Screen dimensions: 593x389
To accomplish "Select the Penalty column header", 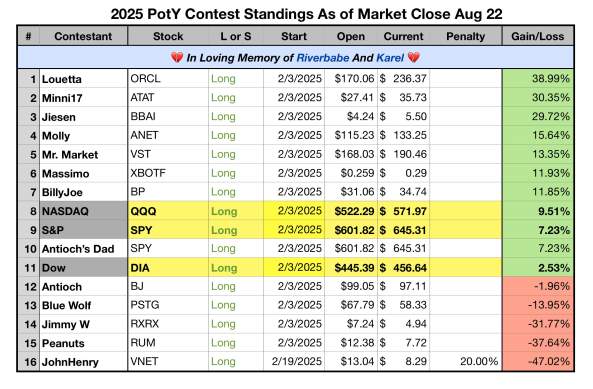I will [466, 36].
